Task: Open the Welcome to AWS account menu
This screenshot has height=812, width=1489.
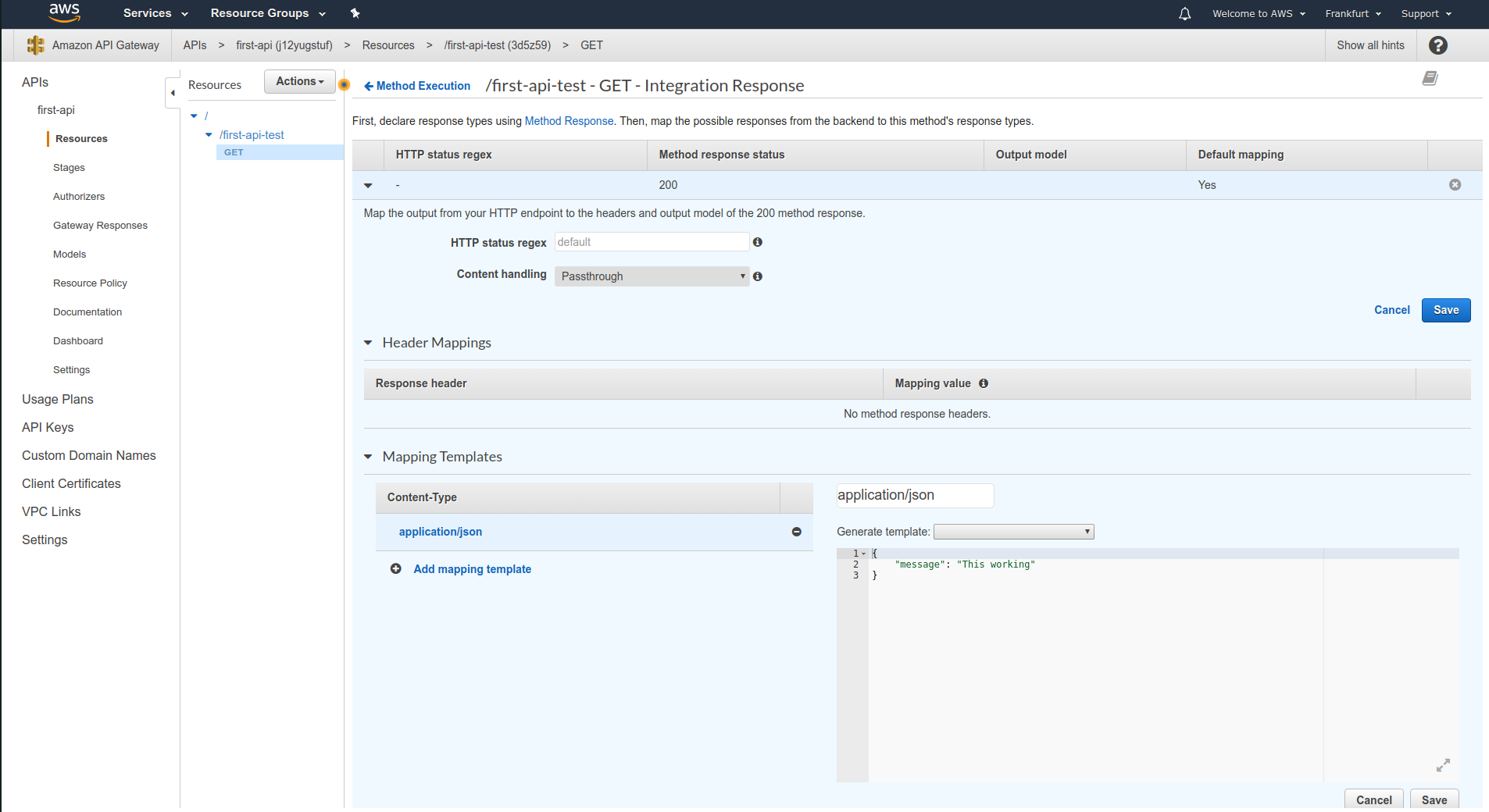Action: point(1259,13)
